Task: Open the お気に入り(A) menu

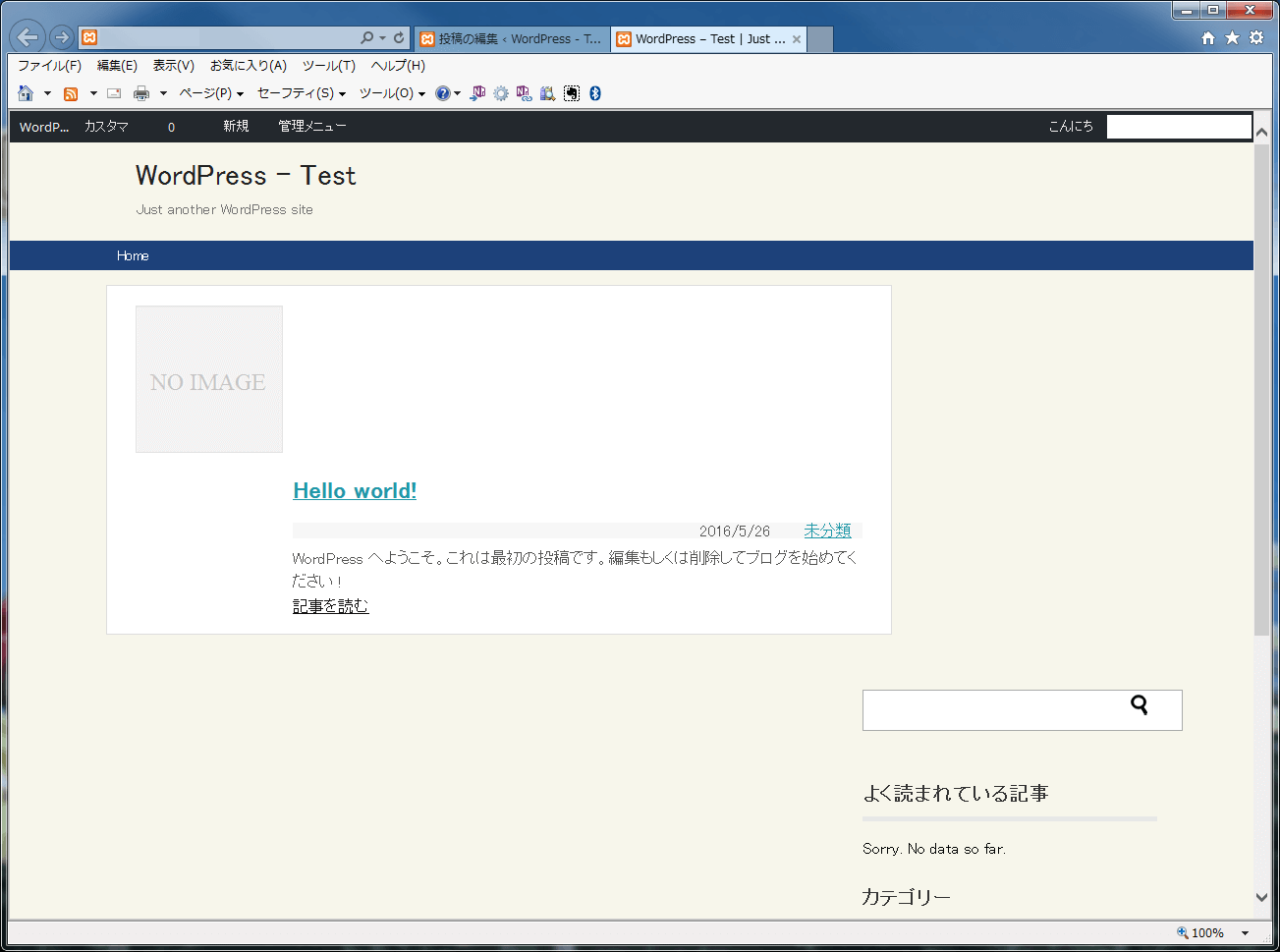Action: (x=248, y=66)
